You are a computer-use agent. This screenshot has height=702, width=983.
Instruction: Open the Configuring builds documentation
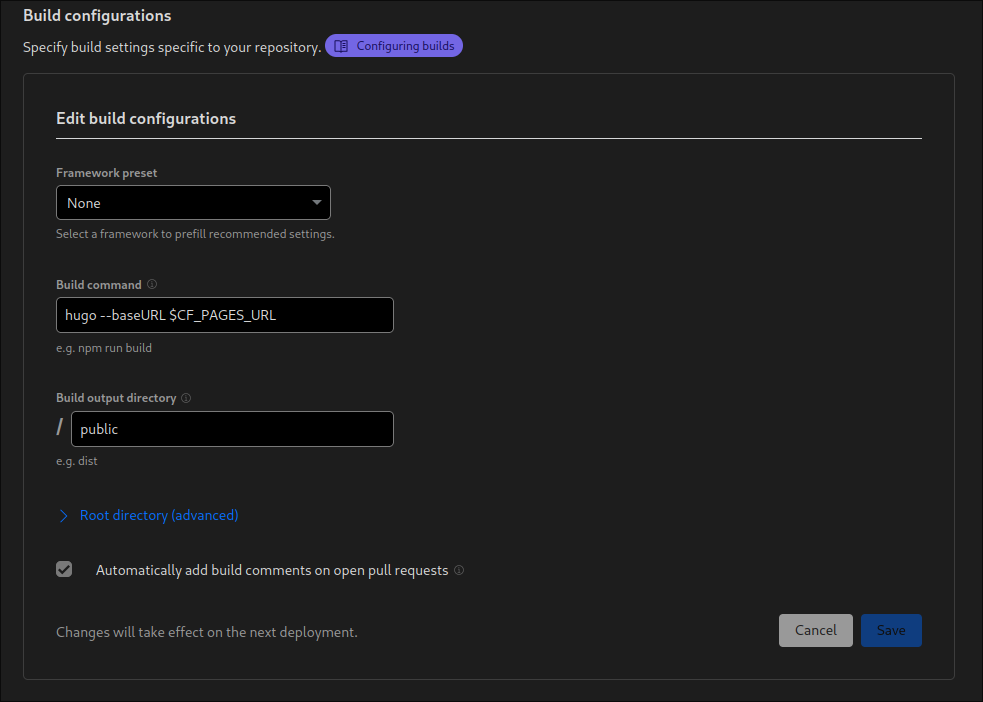pyautogui.click(x=394, y=45)
